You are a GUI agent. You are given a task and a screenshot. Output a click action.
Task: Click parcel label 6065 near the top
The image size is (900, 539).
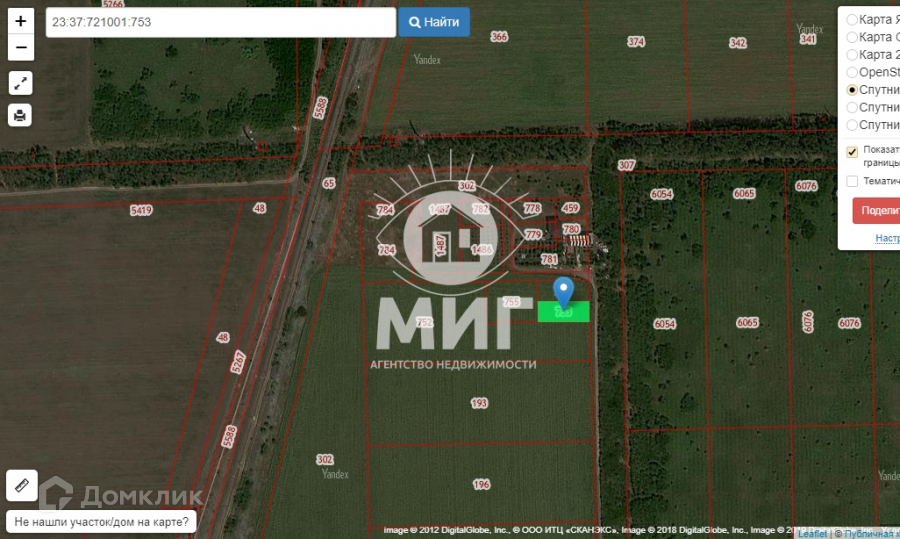tap(744, 193)
